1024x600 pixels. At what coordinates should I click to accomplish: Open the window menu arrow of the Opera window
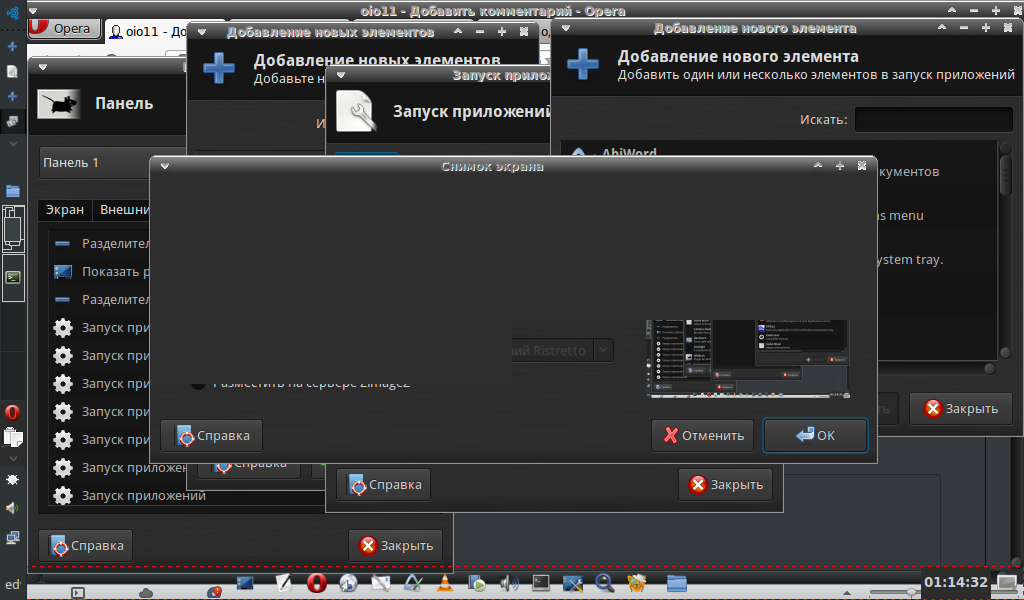click(x=33, y=10)
